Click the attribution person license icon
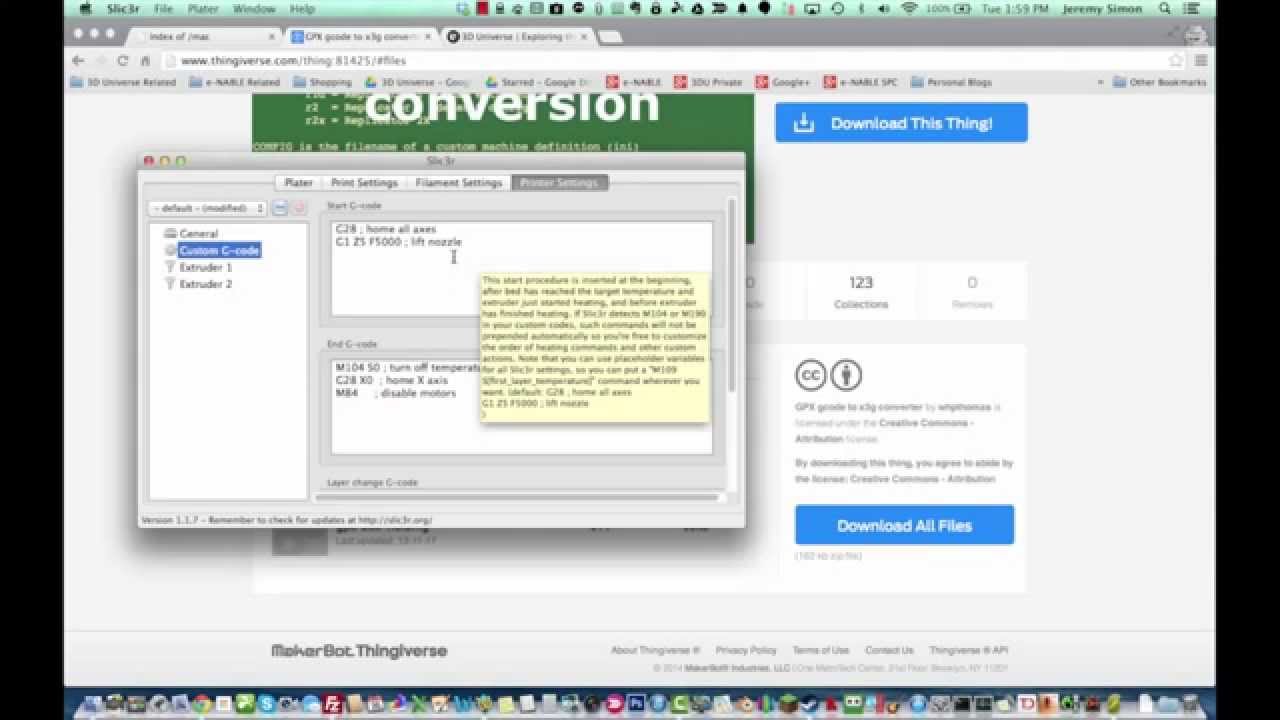This screenshot has width=1280, height=720. click(x=846, y=376)
